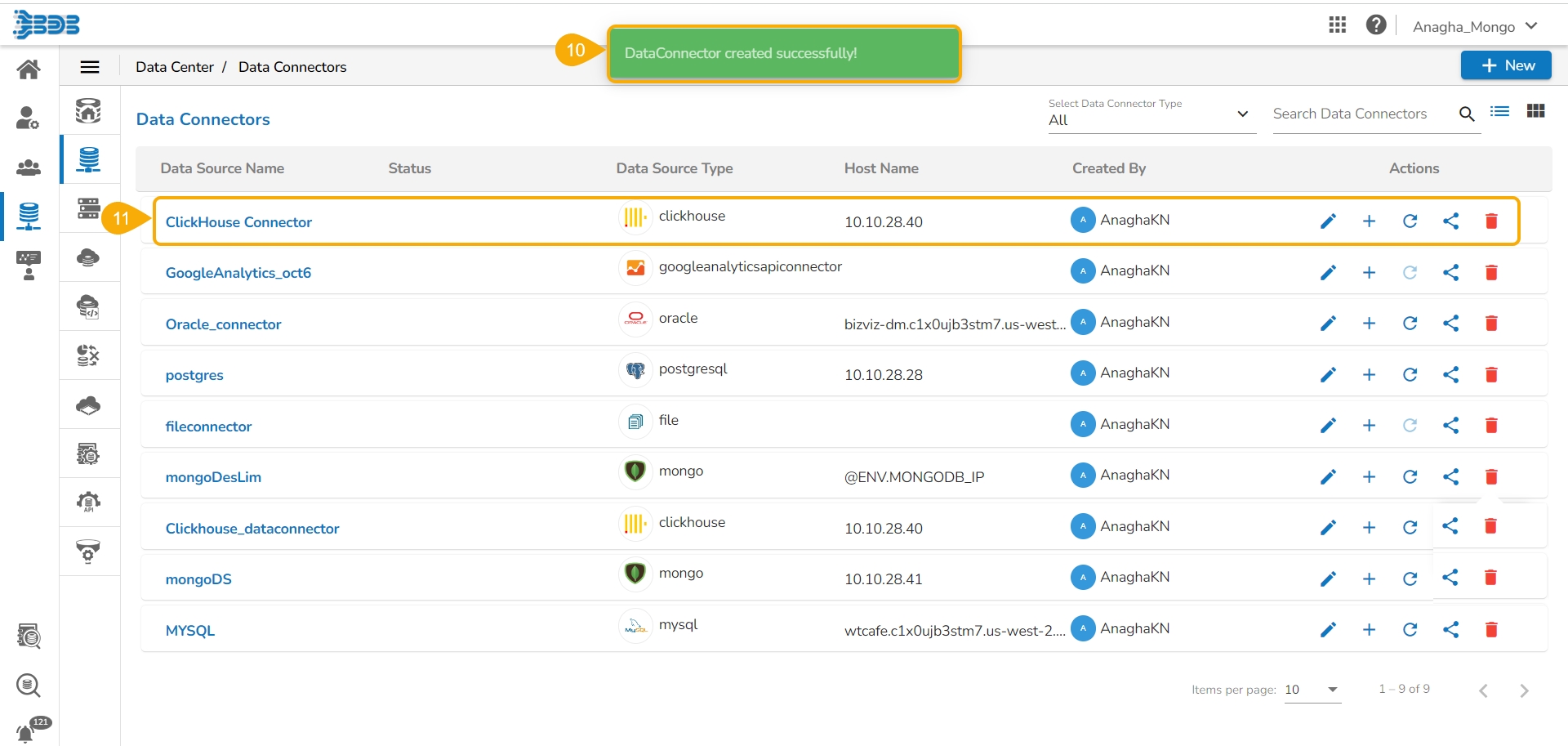The image size is (1568, 746).
Task: Click the notifications bell icon
Action: click(x=25, y=733)
